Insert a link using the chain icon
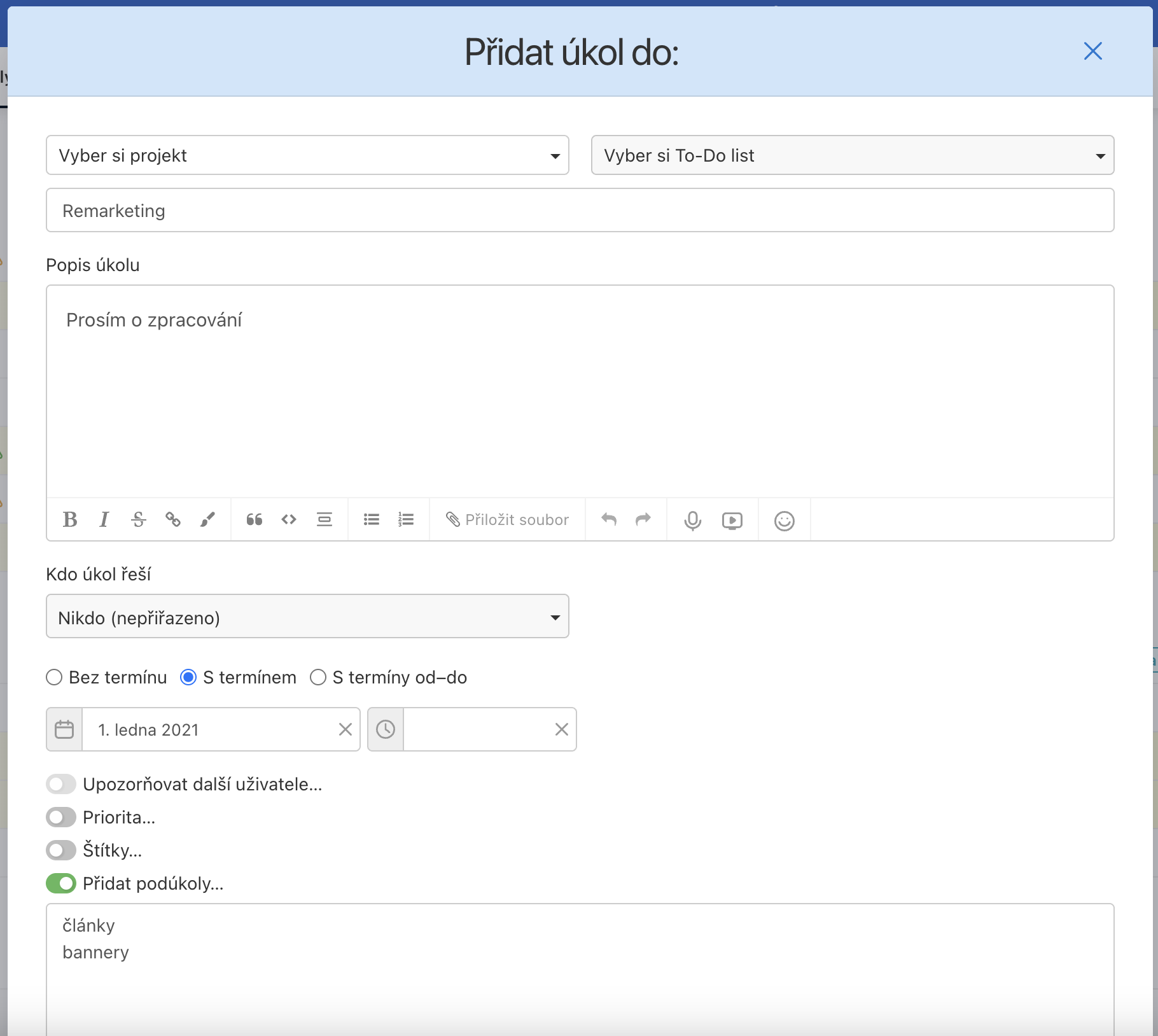Image resolution: width=1158 pixels, height=1036 pixels. click(173, 520)
